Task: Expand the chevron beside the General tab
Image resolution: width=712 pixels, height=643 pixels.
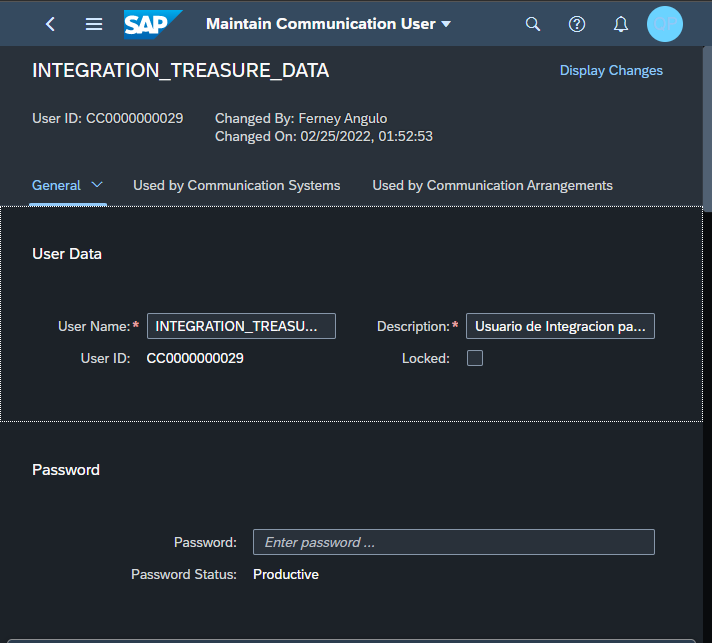Action: coord(97,185)
